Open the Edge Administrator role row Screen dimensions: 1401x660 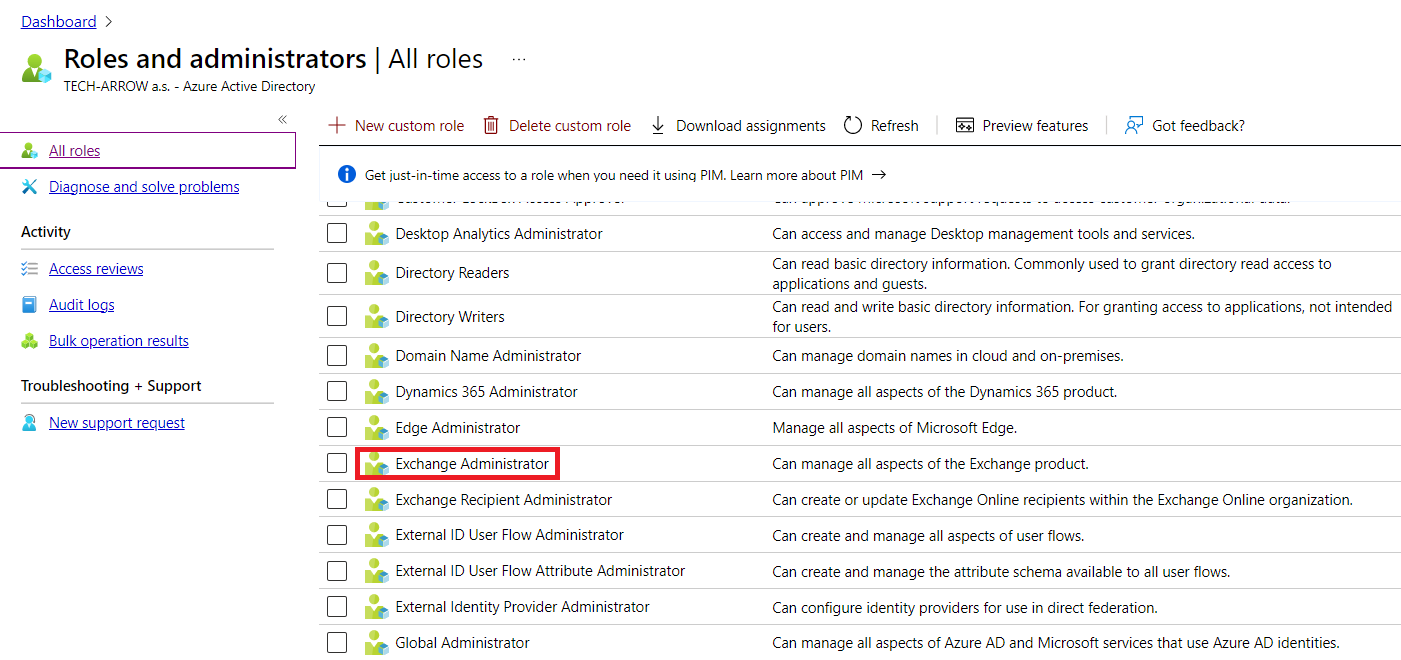pos(458,428)
